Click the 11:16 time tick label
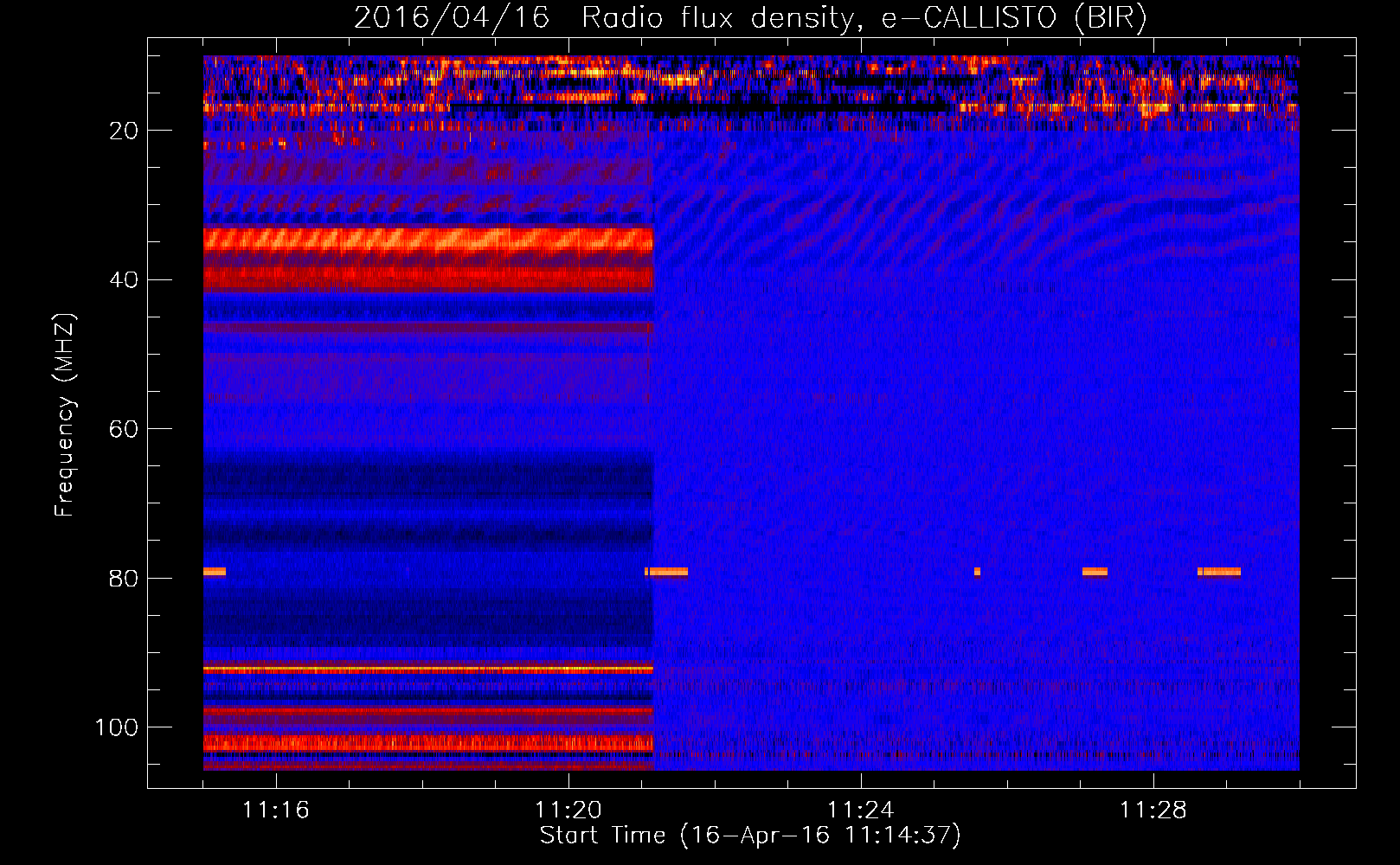This screenshot has height=865, width=1400. (275, 811)
